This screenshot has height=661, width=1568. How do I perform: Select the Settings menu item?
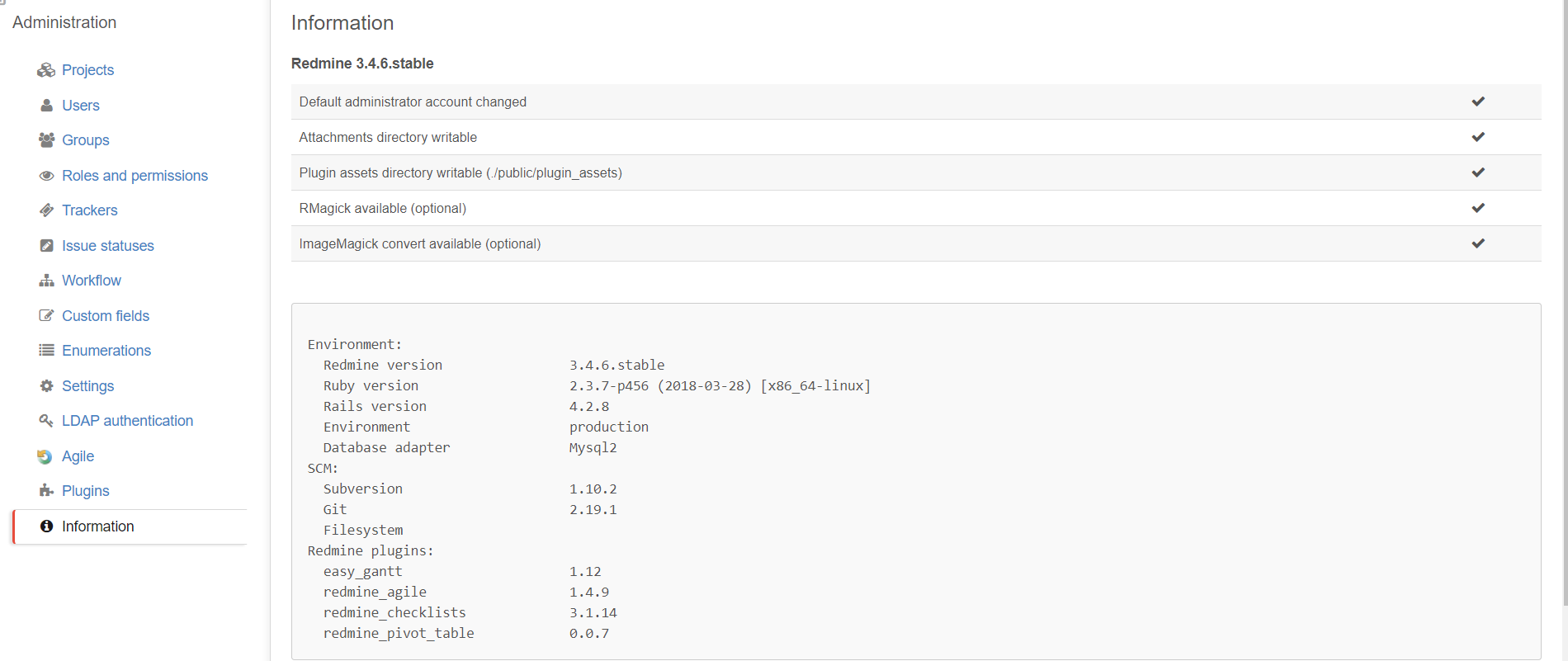pos(88,386)
